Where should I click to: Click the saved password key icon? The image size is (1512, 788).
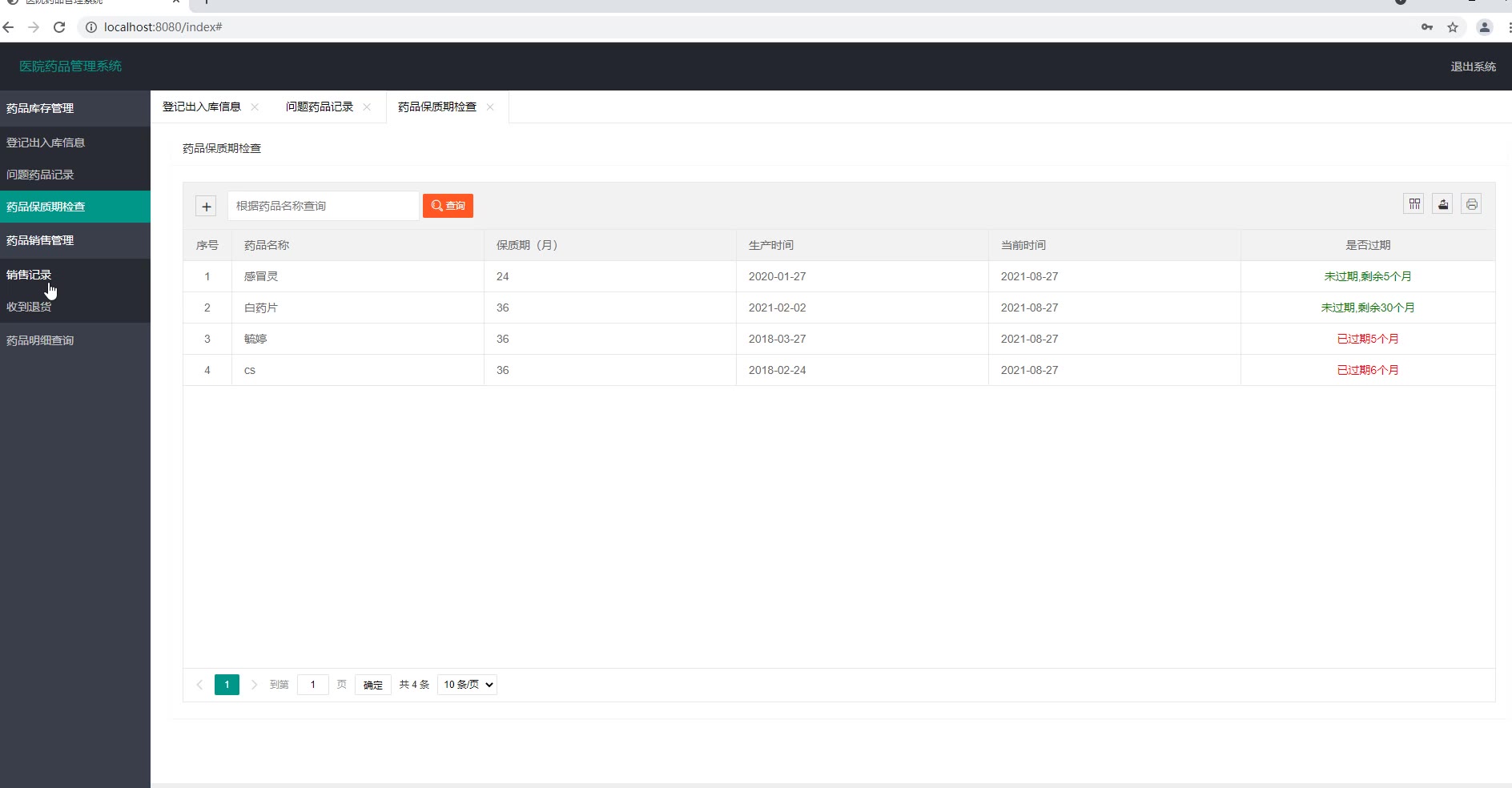pyautogui.click(x=1427, y=27)
